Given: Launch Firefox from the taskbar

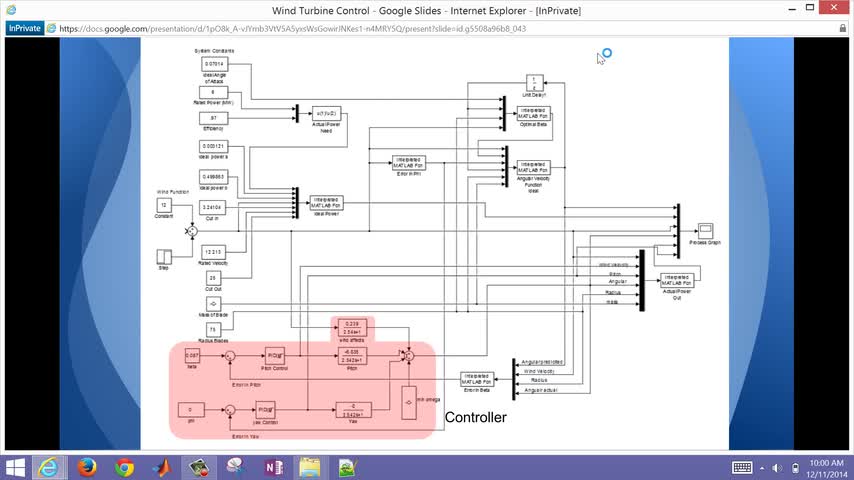Looking at the screenshot, I should pyautogui.click(x=87, y=467).
